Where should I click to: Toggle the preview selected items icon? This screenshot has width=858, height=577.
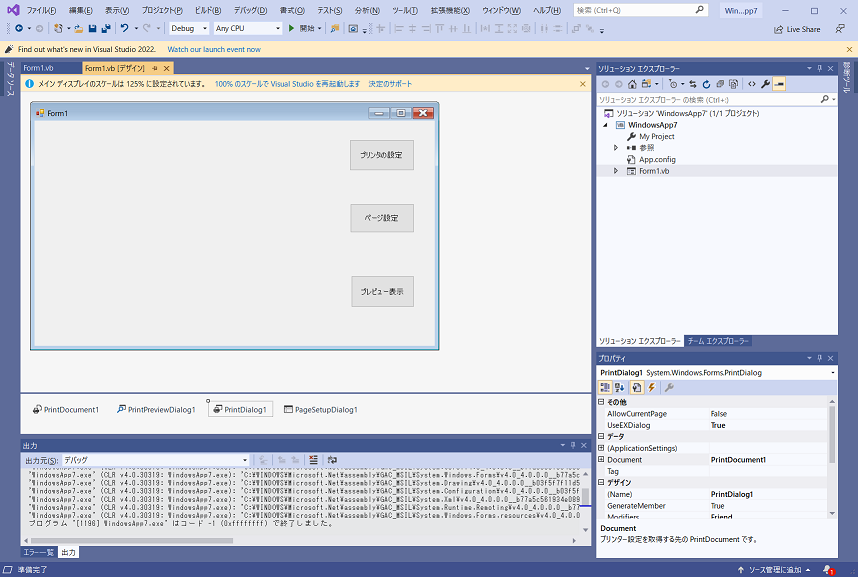point(779,84)
